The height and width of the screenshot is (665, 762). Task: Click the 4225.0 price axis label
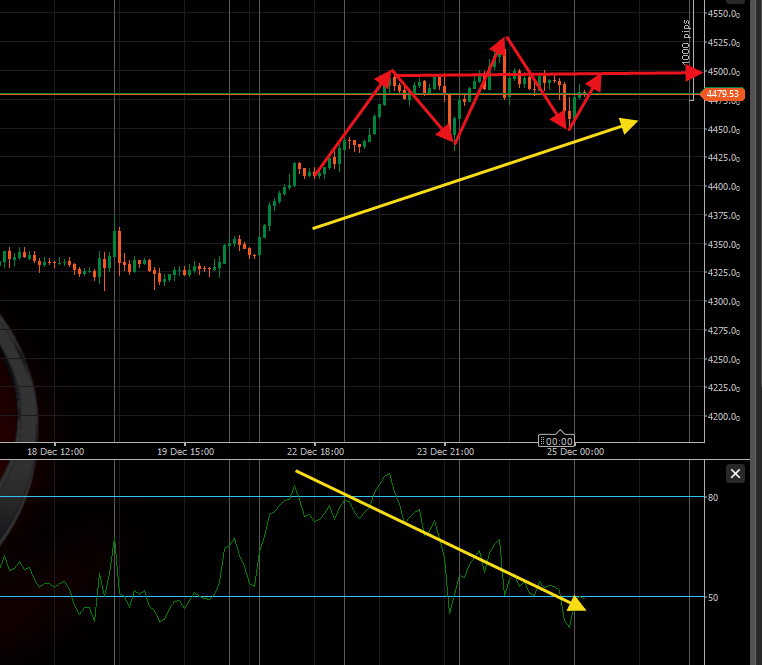pos(724,388)
